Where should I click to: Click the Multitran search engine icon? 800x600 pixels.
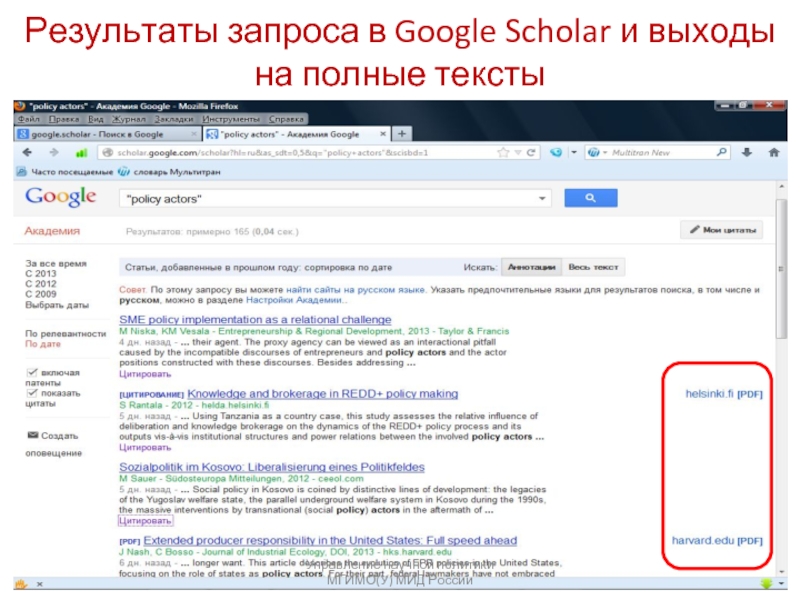[x=593, y=152]
